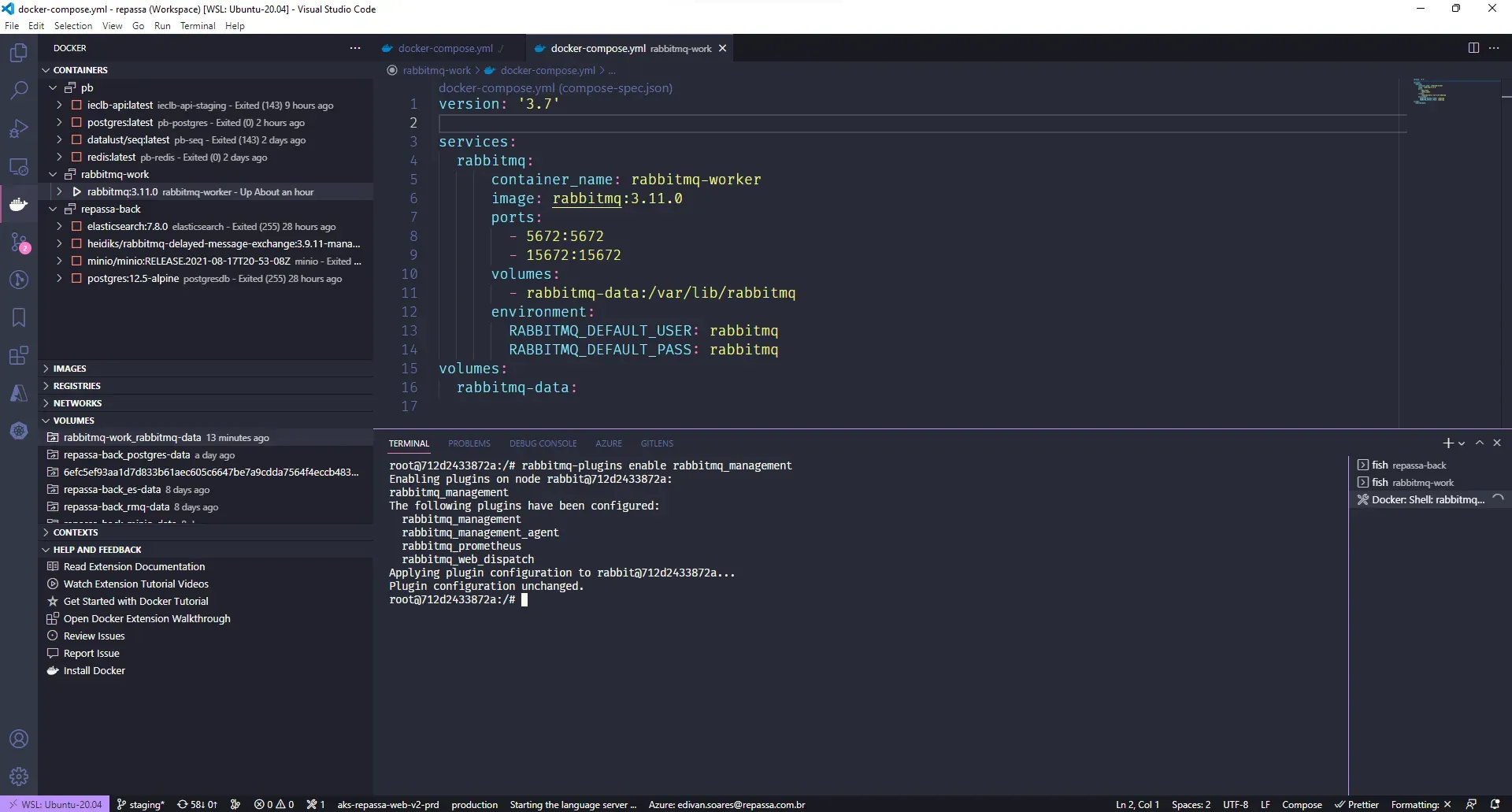
Task: Open Run and Debug view
Action: click(19, 128)
